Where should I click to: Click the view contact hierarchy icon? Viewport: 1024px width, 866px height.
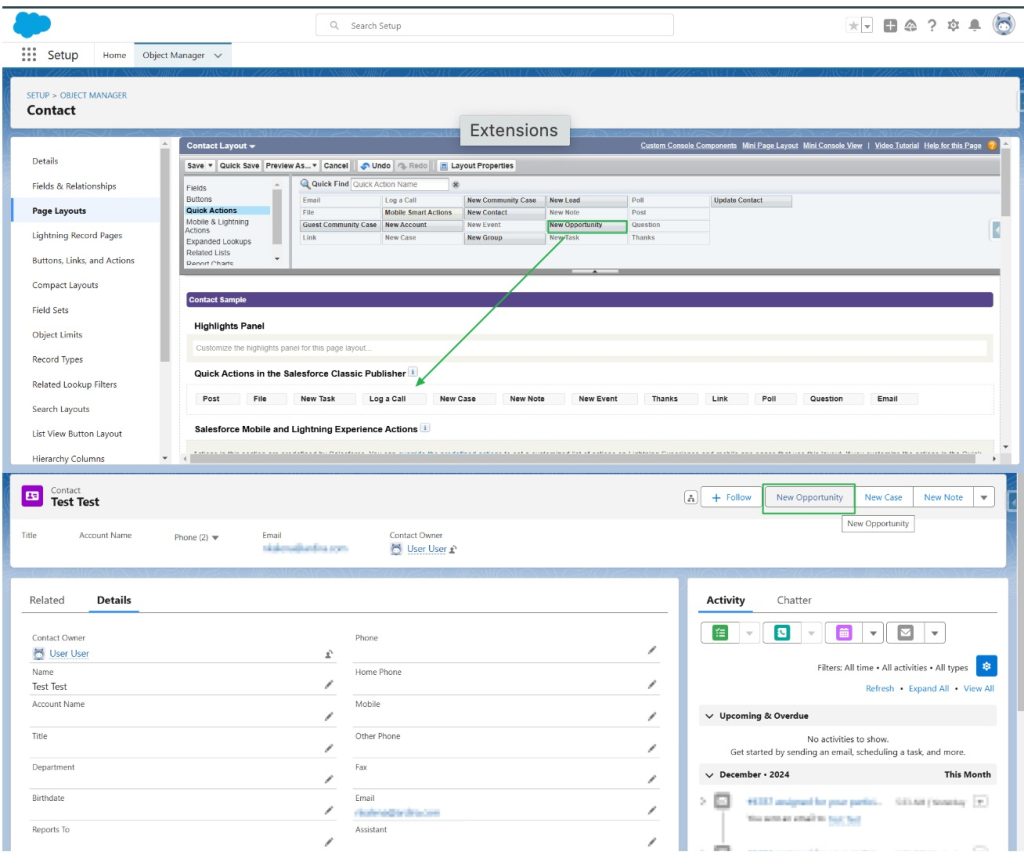690,497
